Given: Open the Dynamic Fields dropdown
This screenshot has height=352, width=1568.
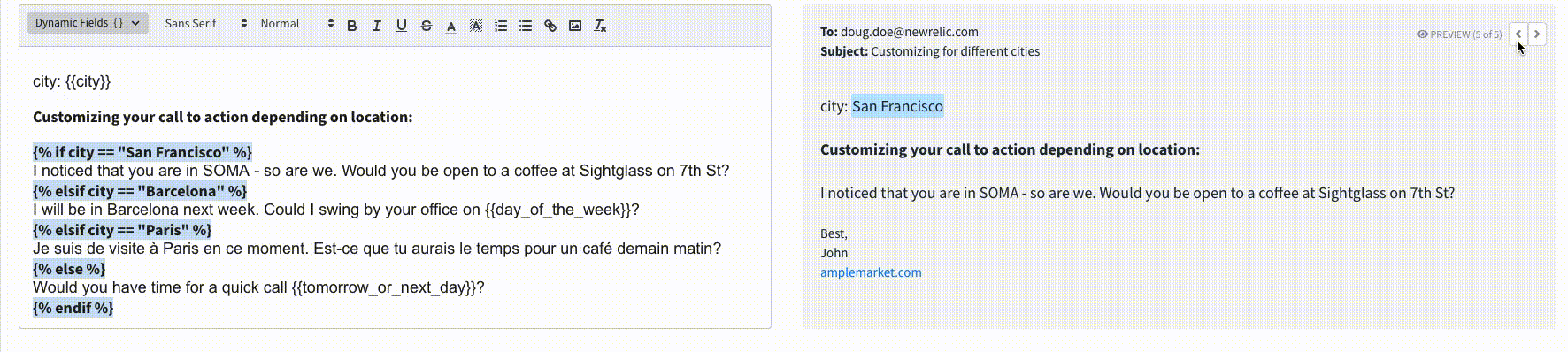Looking at the screenshot, I should click(88, 23).
